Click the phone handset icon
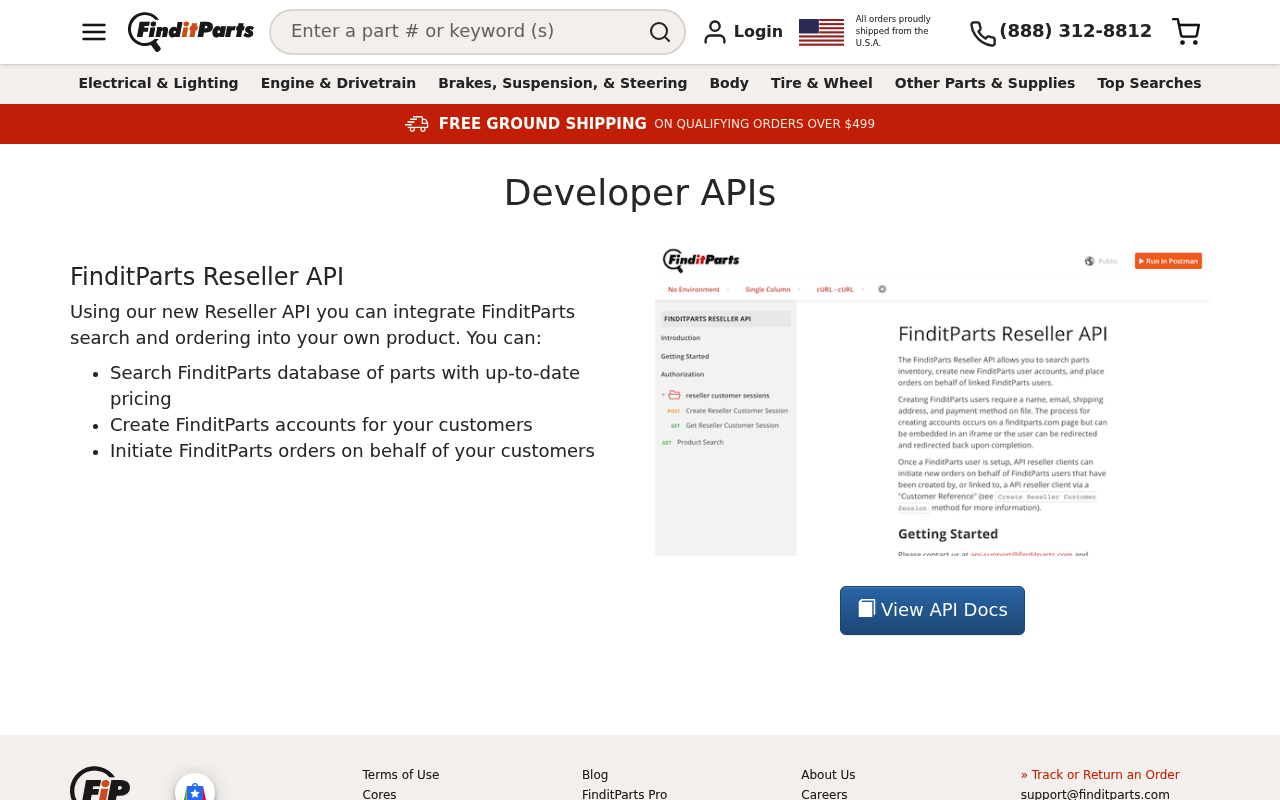This screenshot has width=1280, height=800. [x=983, y=33]
